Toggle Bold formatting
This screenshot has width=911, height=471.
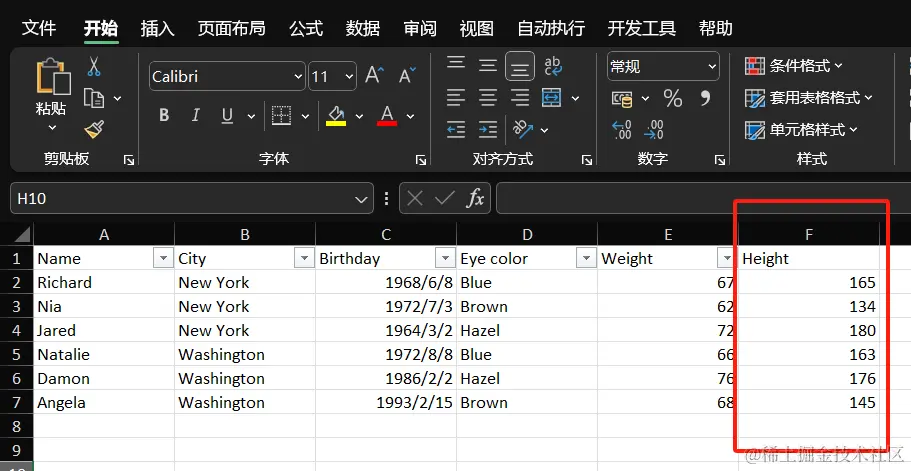[164, 116]
